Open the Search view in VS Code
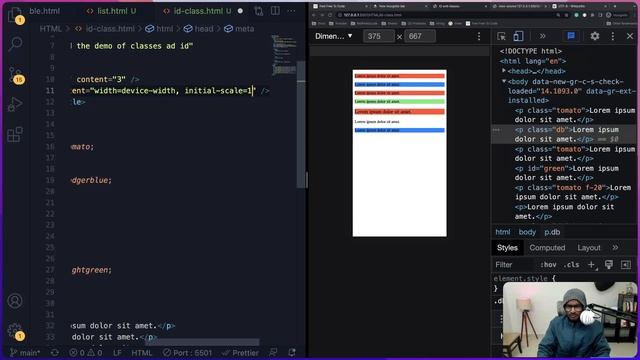Viewport: 640px width, 360px height. tap(15, 43)
